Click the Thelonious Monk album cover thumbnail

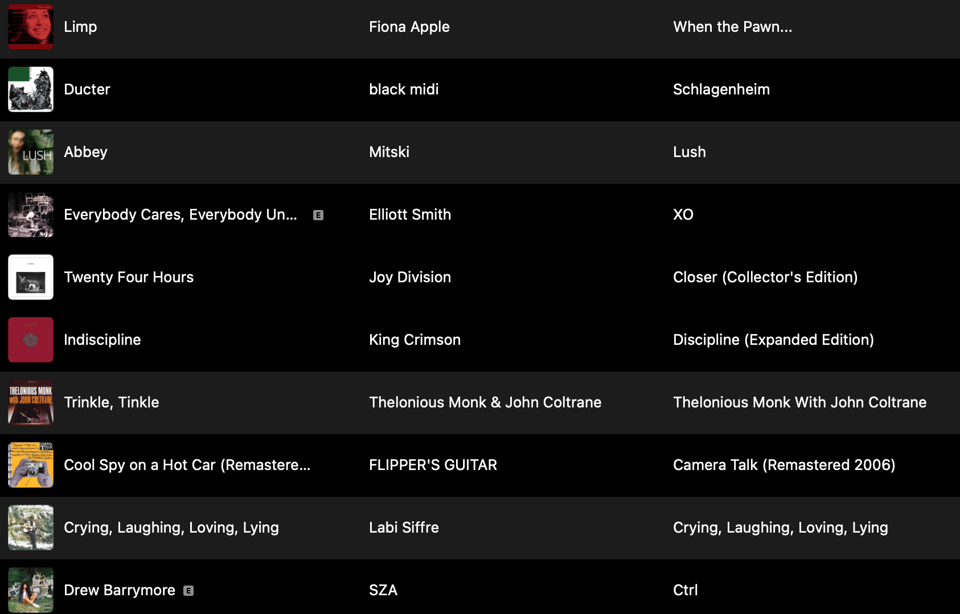[31, 402]
